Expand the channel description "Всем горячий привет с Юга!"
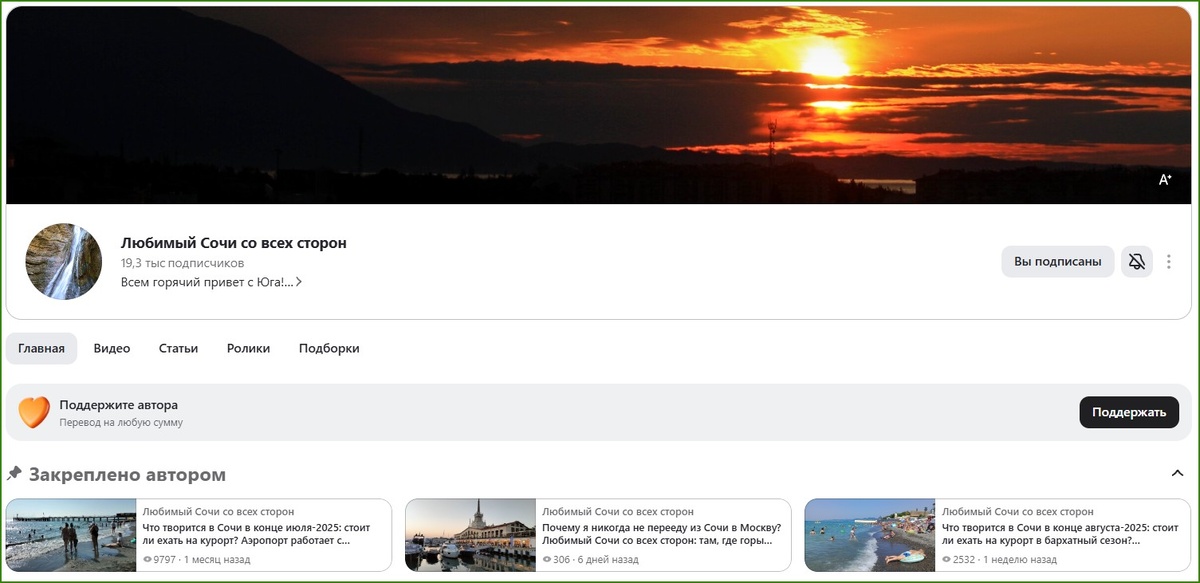 point(211,282)
